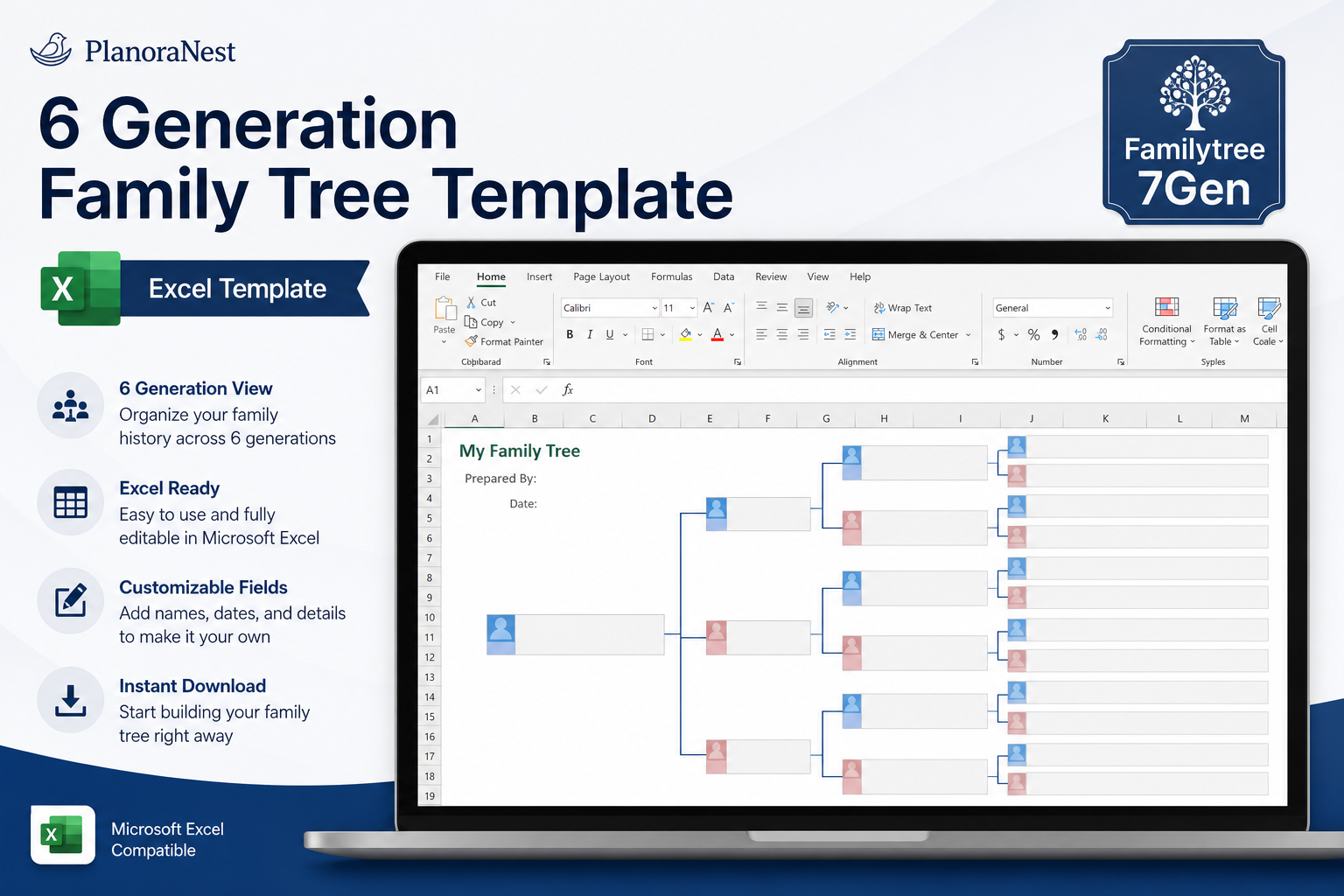
Task: Select column header D
Action: [652, 418]
